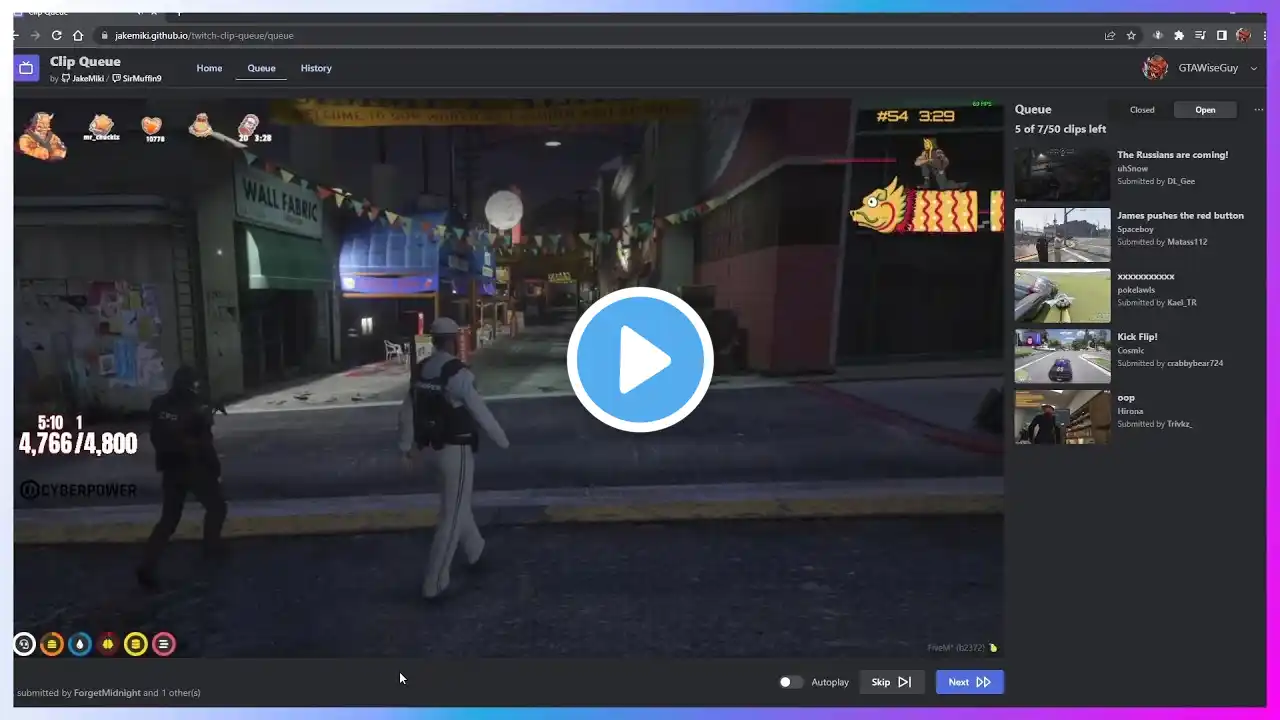The image size is (1280, 720).
Task: Go forward in browser history
Action: (x=35, y=35)
